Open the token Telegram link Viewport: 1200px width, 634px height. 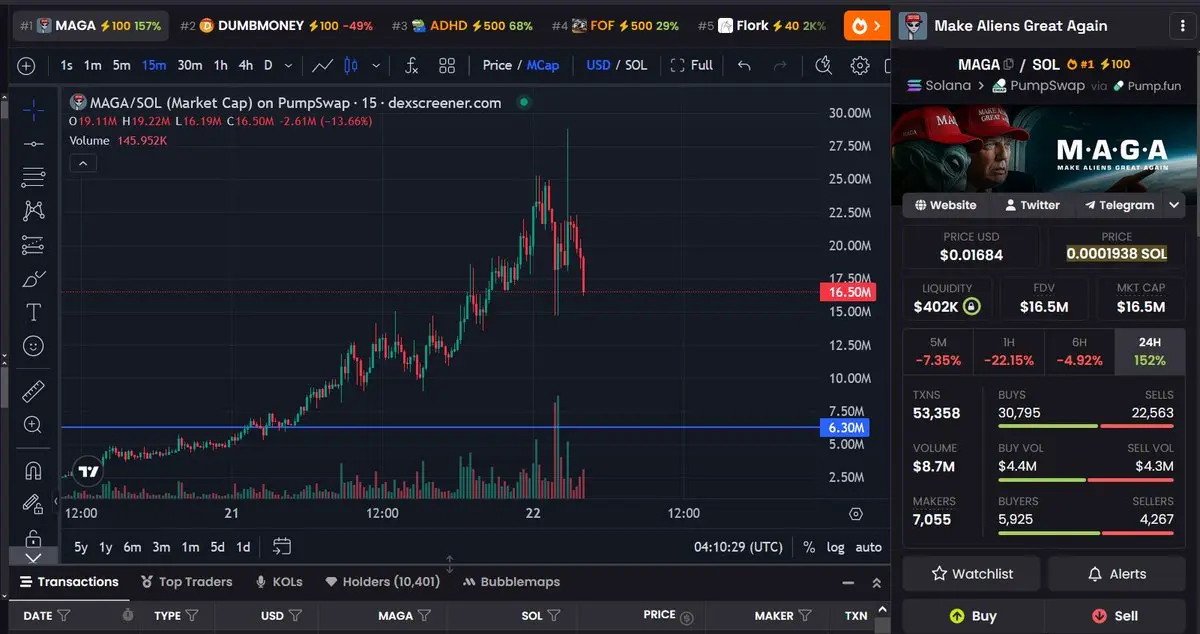coord(1119,205)
